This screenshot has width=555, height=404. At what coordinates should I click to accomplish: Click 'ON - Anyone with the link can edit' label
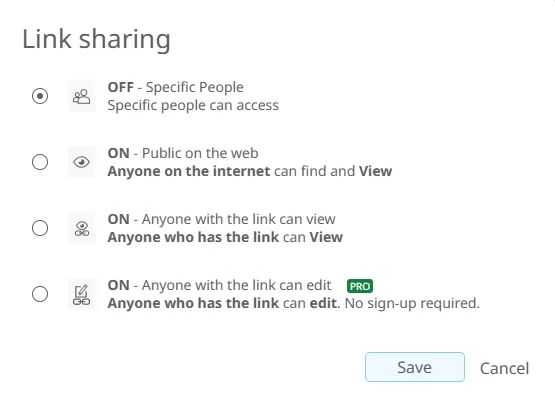pyautogui.click(x=219, y=285)
